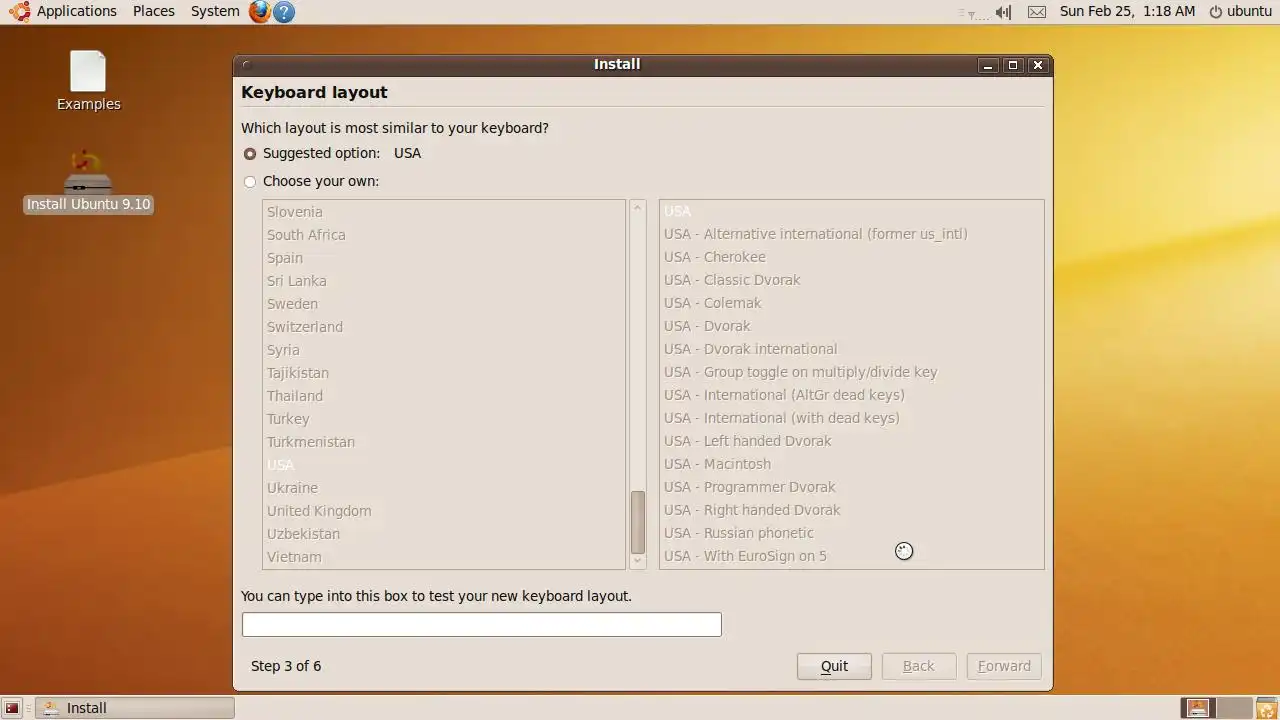Maximize the Install window
This screenshot has height=720, width=1280.
tap(1012, 65)
